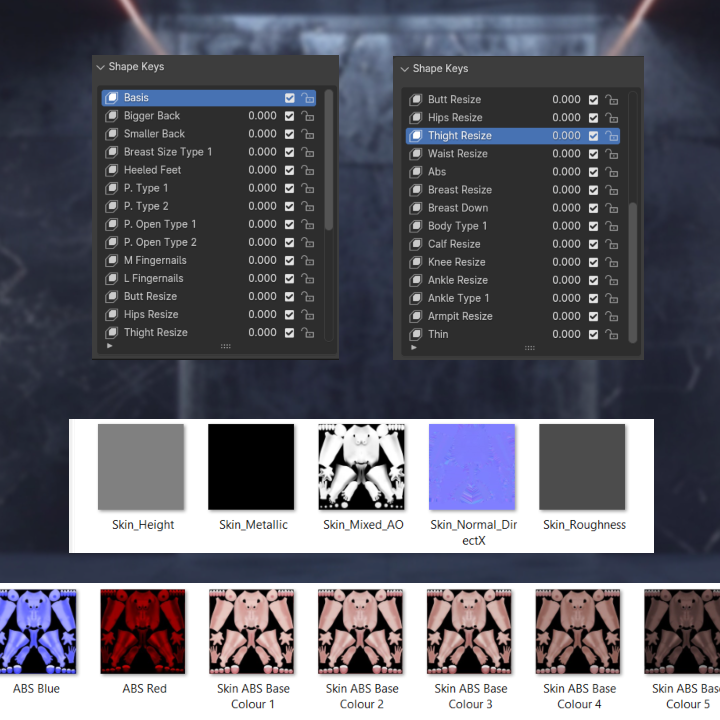
Task: Toggle lock icon on Armpit Resize row
Action: click(x=612, y=316)
